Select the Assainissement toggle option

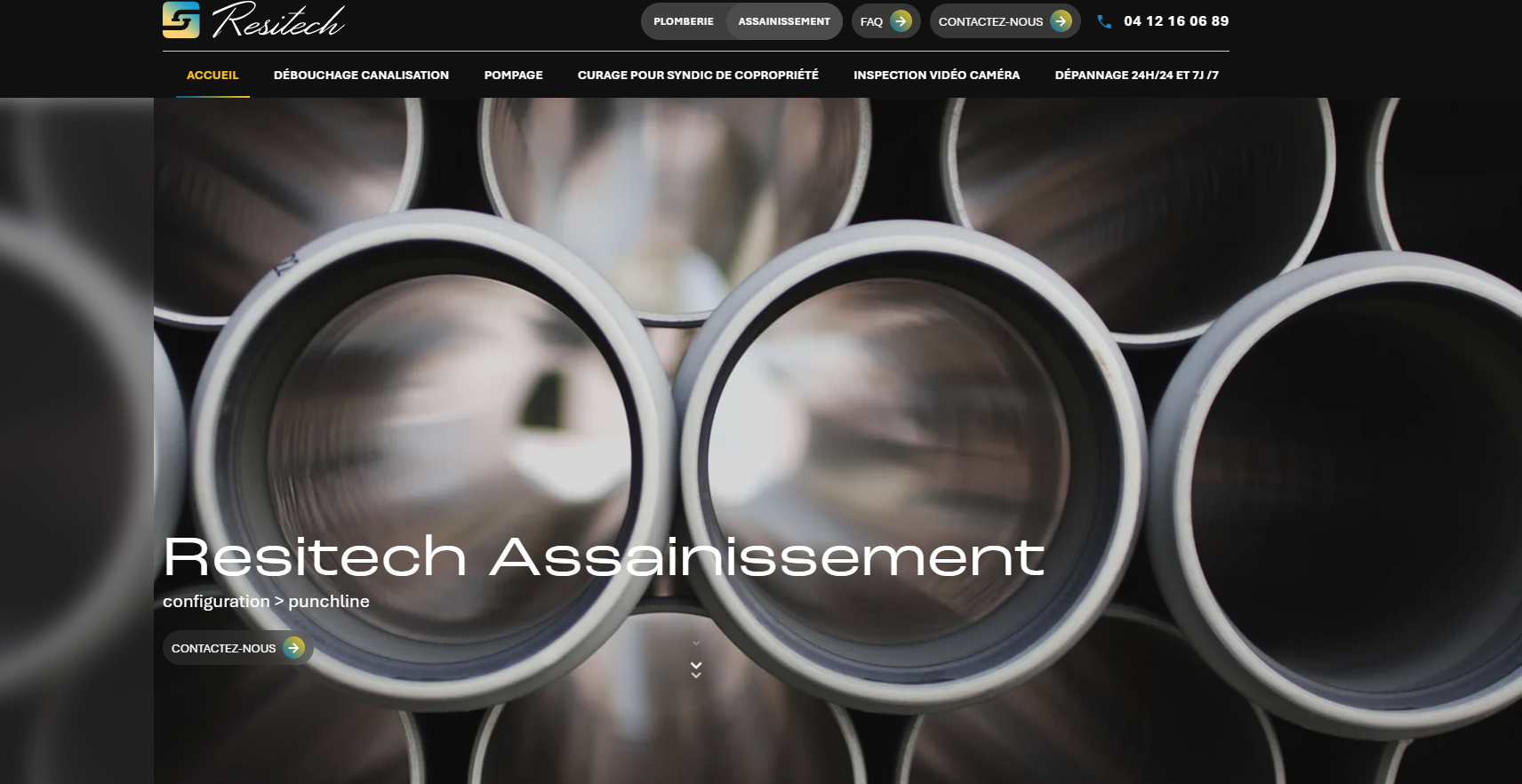784,21
